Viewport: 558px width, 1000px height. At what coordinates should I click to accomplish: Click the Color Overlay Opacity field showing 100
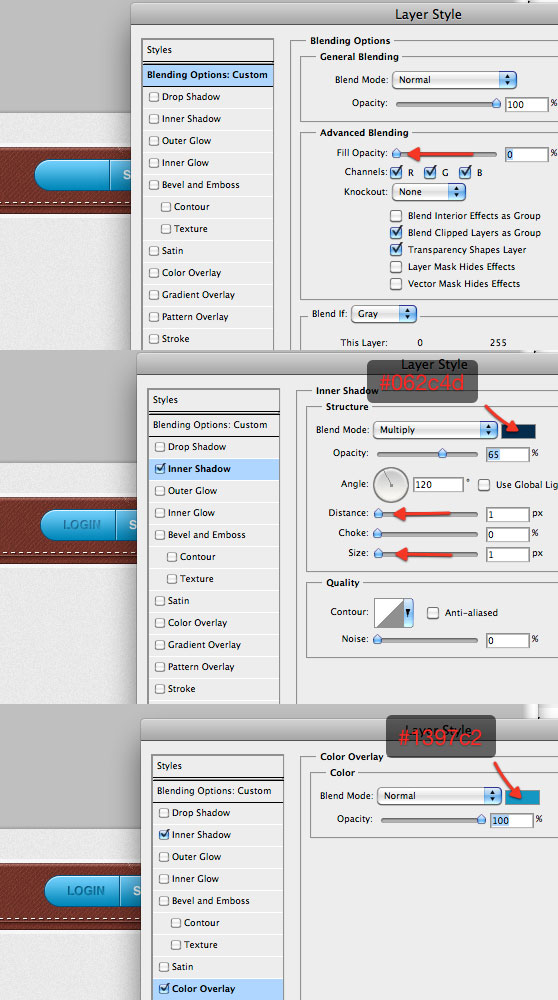(511, 820)
